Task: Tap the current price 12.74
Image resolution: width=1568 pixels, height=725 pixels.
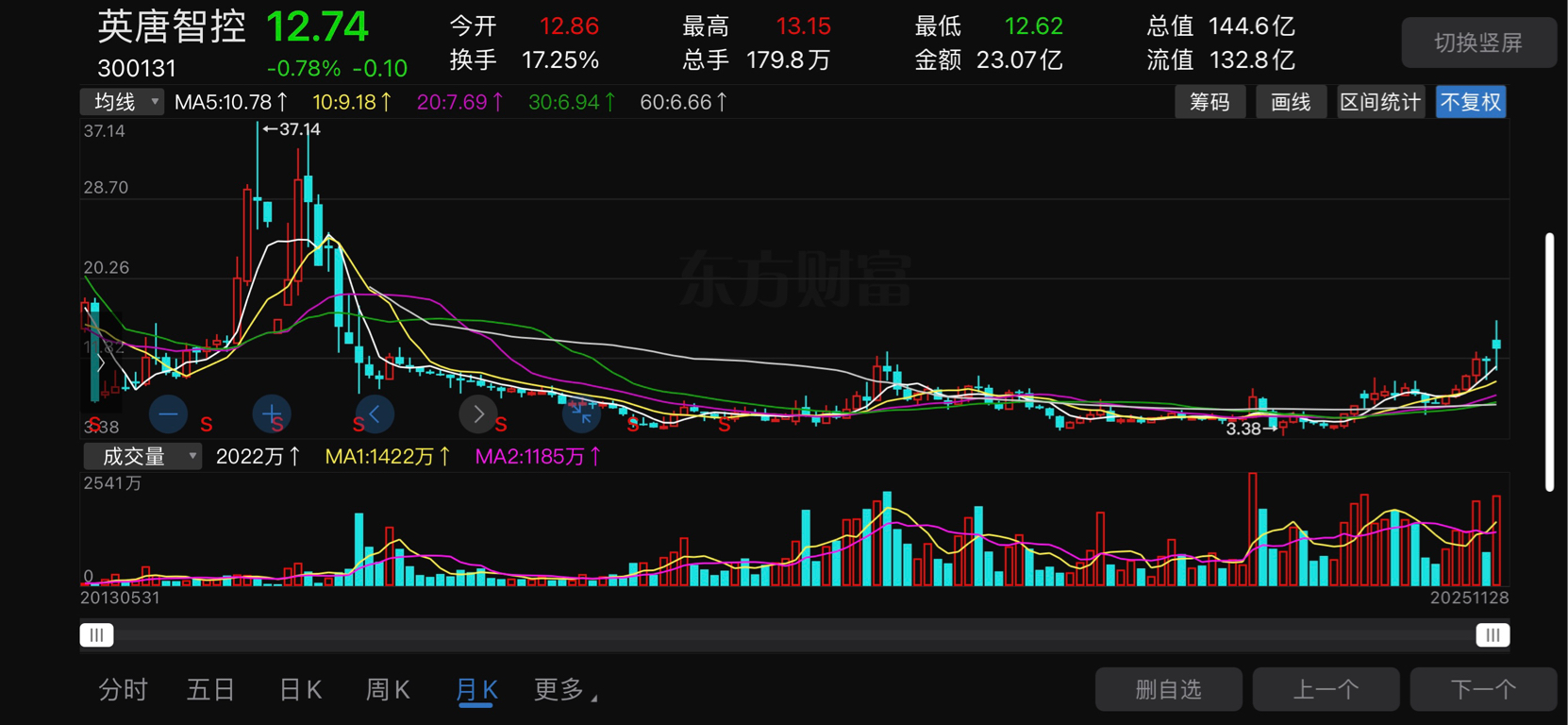Action: pos(317,26)
